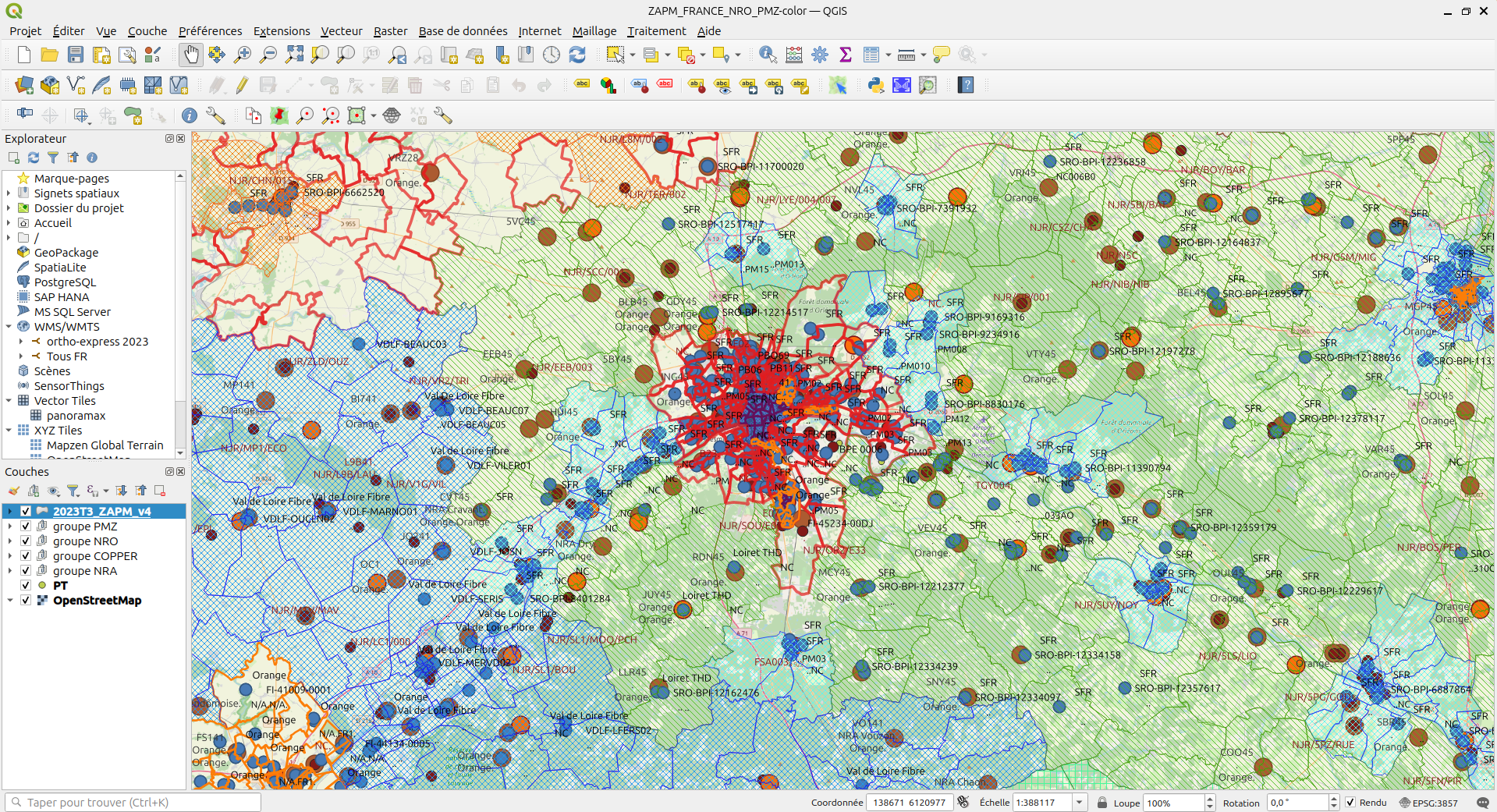Select the Zoom In magnifier tool
1497x812 pixels.
[x=243, y=55]
